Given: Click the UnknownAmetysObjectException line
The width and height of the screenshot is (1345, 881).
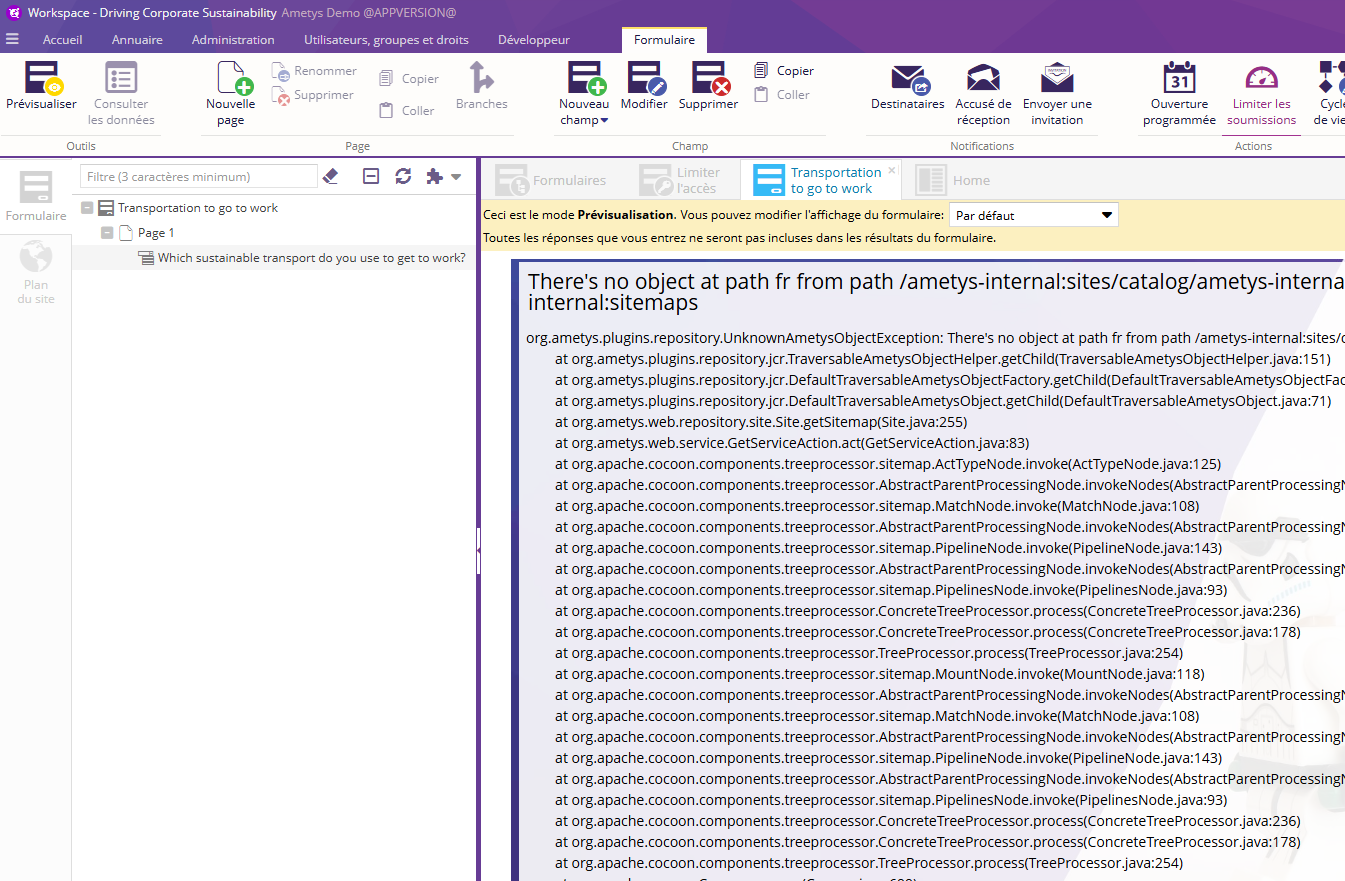Looking at the screenshot, I should 935,338.
